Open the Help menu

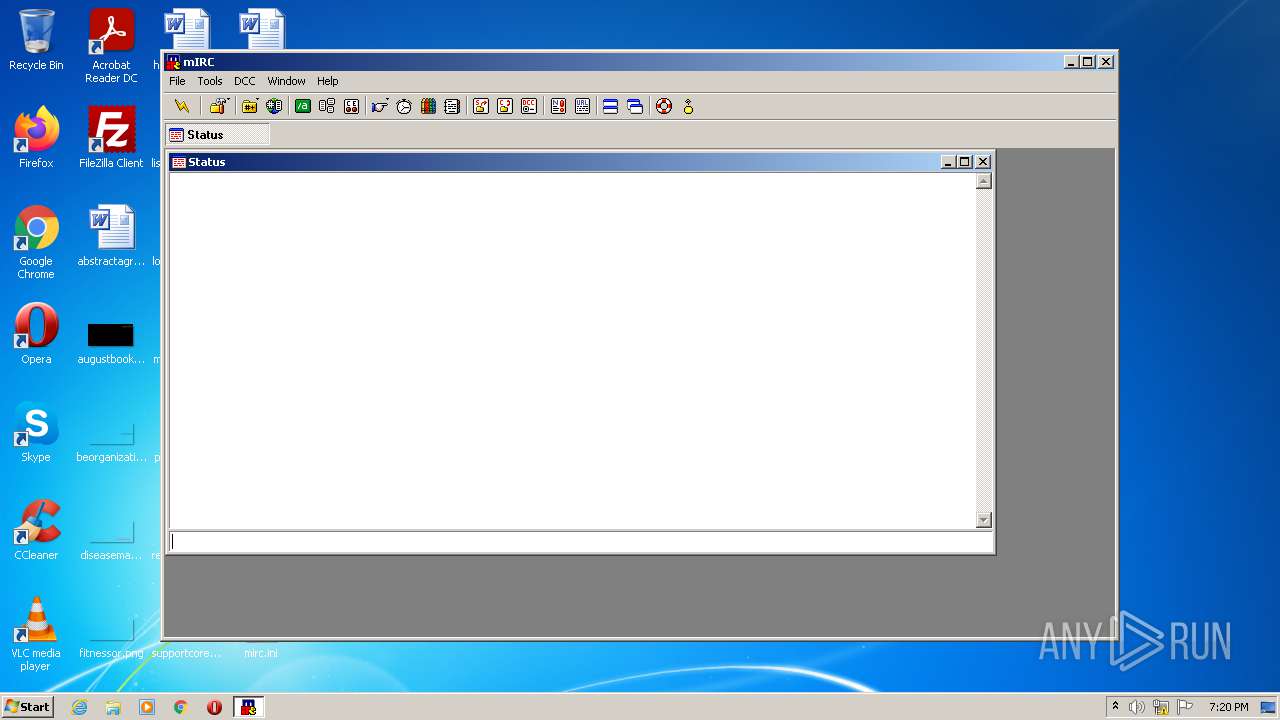click(328, 81)
